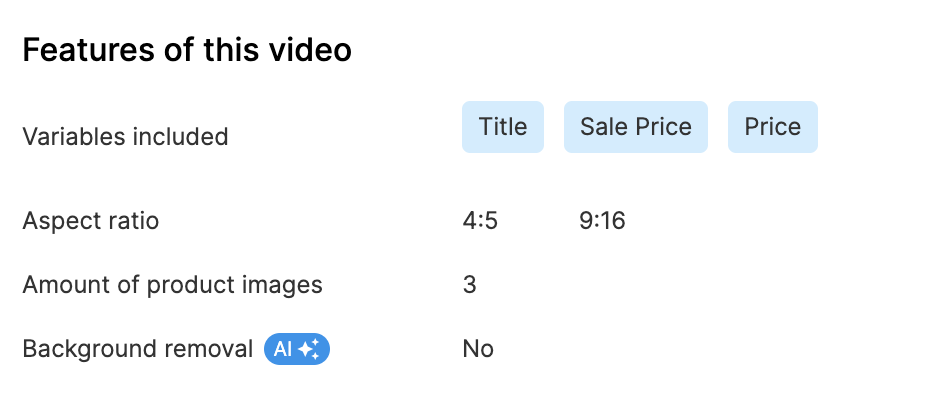Choose the 4:5 aspect ratio
This screenshot has width=948, height=400.
click(480, 221)
